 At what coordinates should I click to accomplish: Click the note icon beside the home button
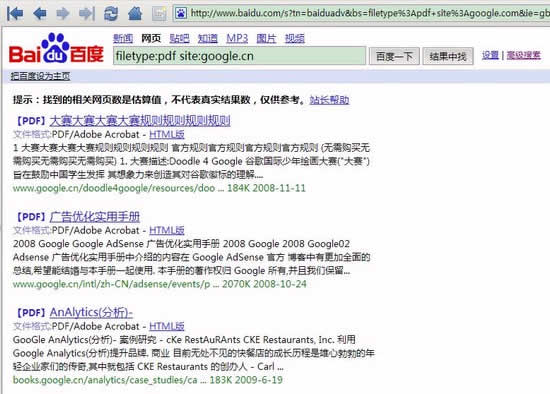[159, 14]
